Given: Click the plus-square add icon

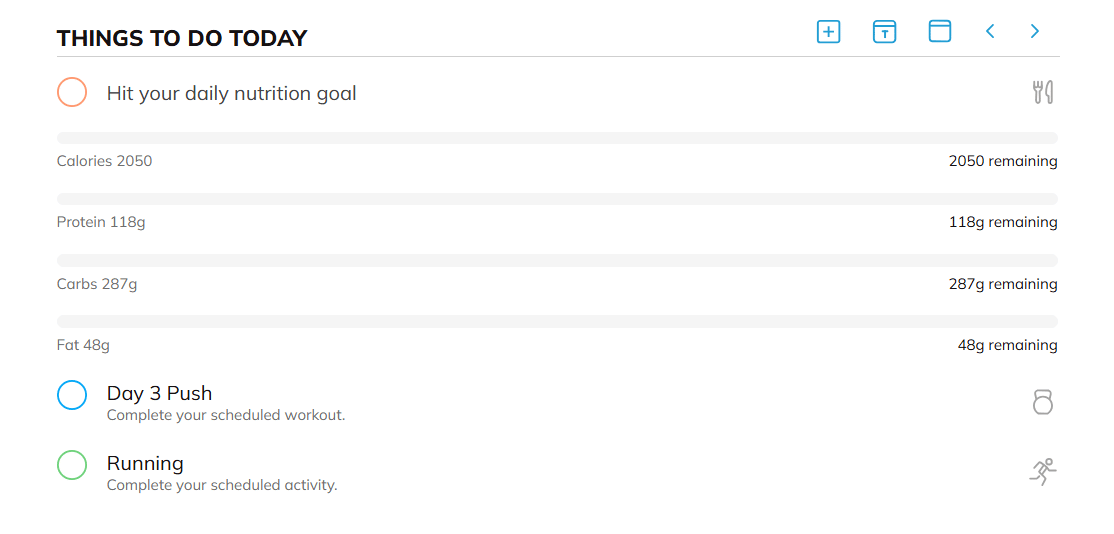Looking at the screenshot, I should click(x=828, y=32).
